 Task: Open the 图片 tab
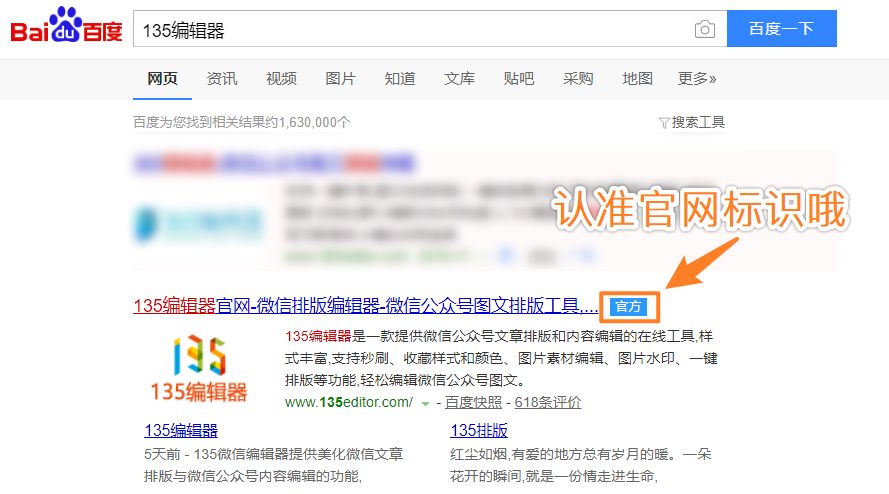click(340, 79)
